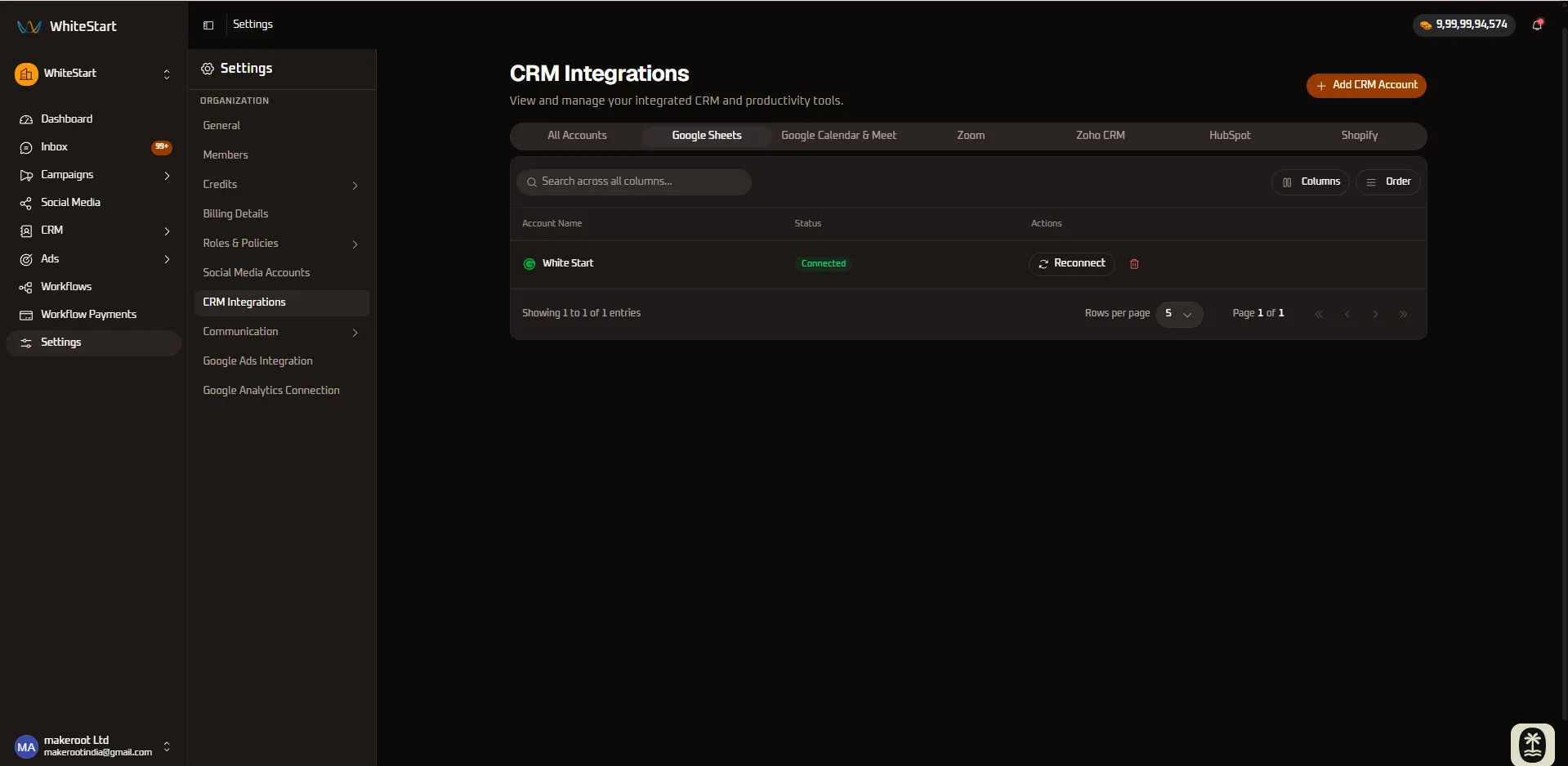Switch to the All Accounts tab
Image resolution: width=1568 pixels, height=766 pixels.
(x=577, y=136)
